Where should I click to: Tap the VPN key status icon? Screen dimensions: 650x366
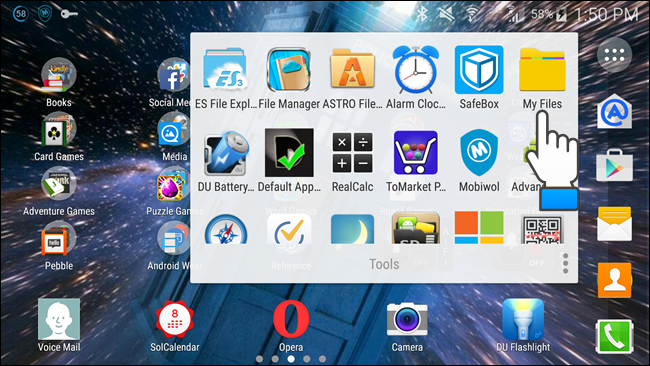69,14
